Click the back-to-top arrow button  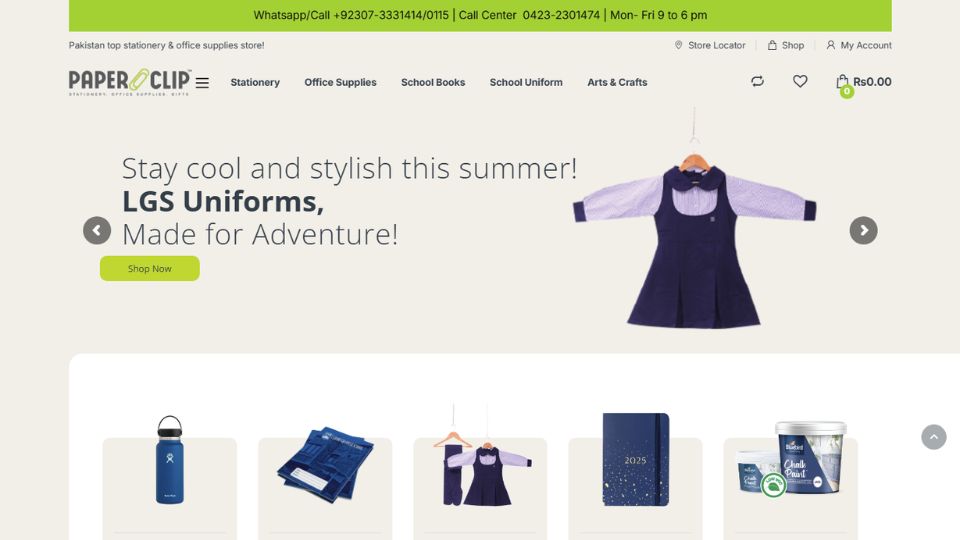click(x=934, y=437)
